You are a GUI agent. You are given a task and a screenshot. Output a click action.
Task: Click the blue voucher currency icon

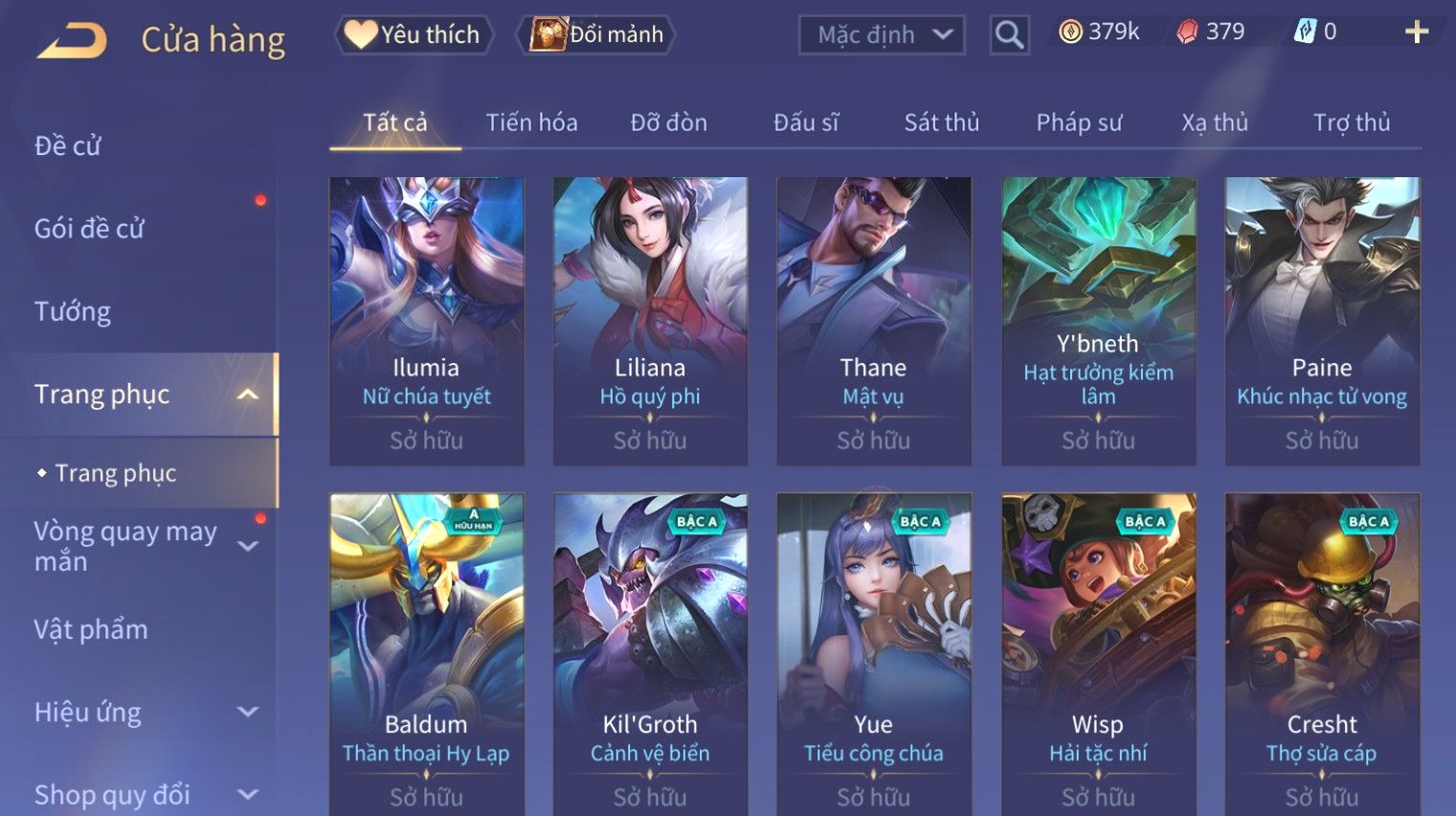click(1305, 32)
